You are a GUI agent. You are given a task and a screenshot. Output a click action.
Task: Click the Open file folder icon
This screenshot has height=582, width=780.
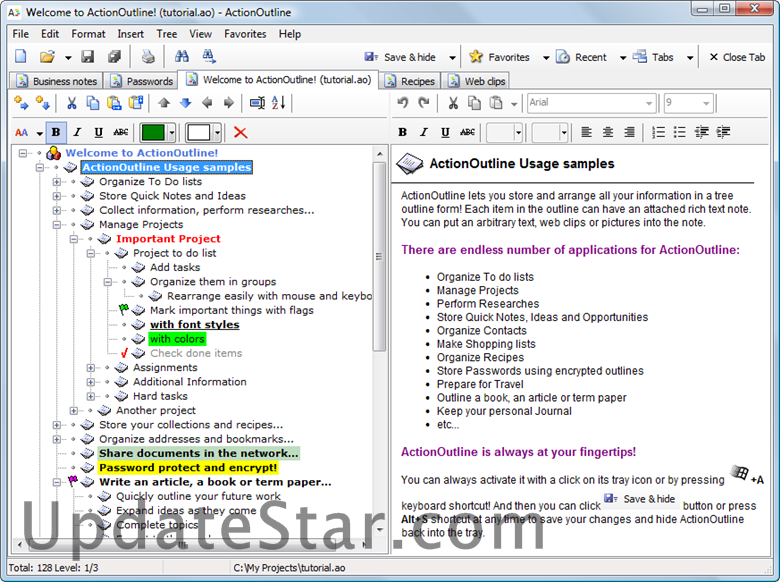click(47, 57)
